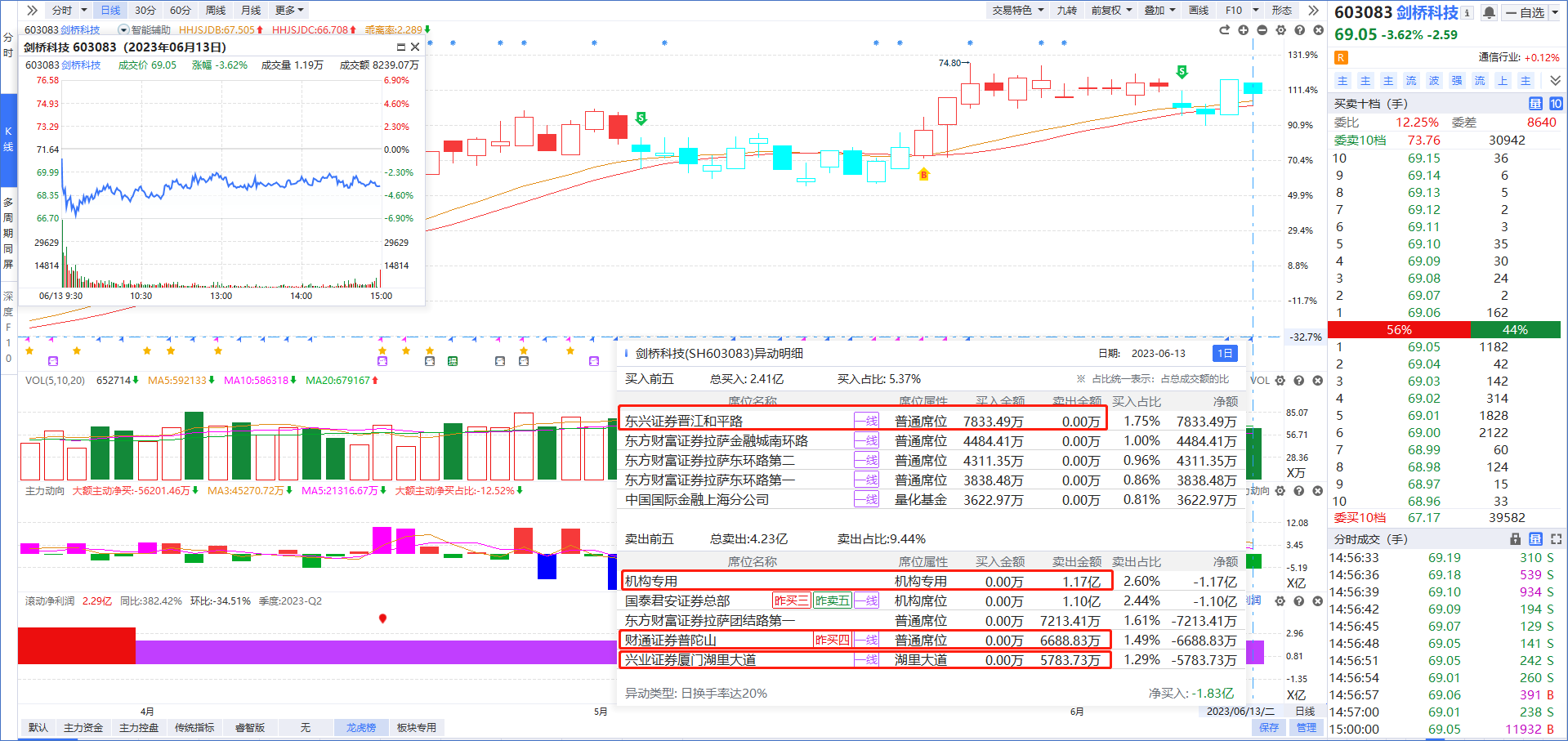Close main chart indicator with x icon
This screenshot has height=741, width=1568.
click(1318, 30)
